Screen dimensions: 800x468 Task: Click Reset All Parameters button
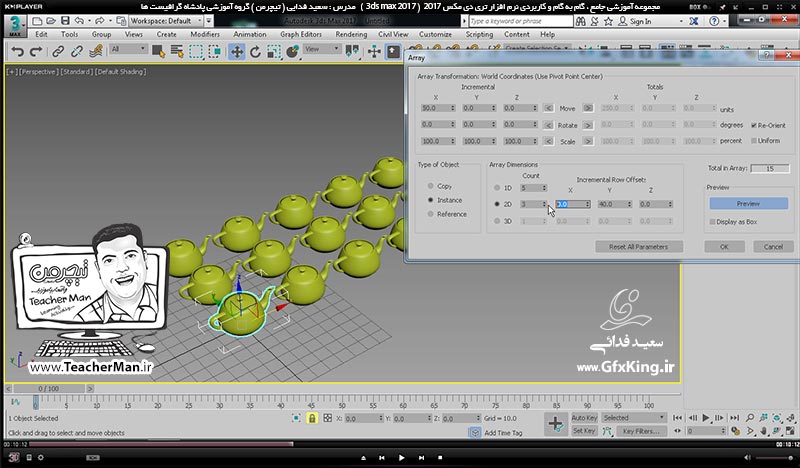click(x=638, y=247)
